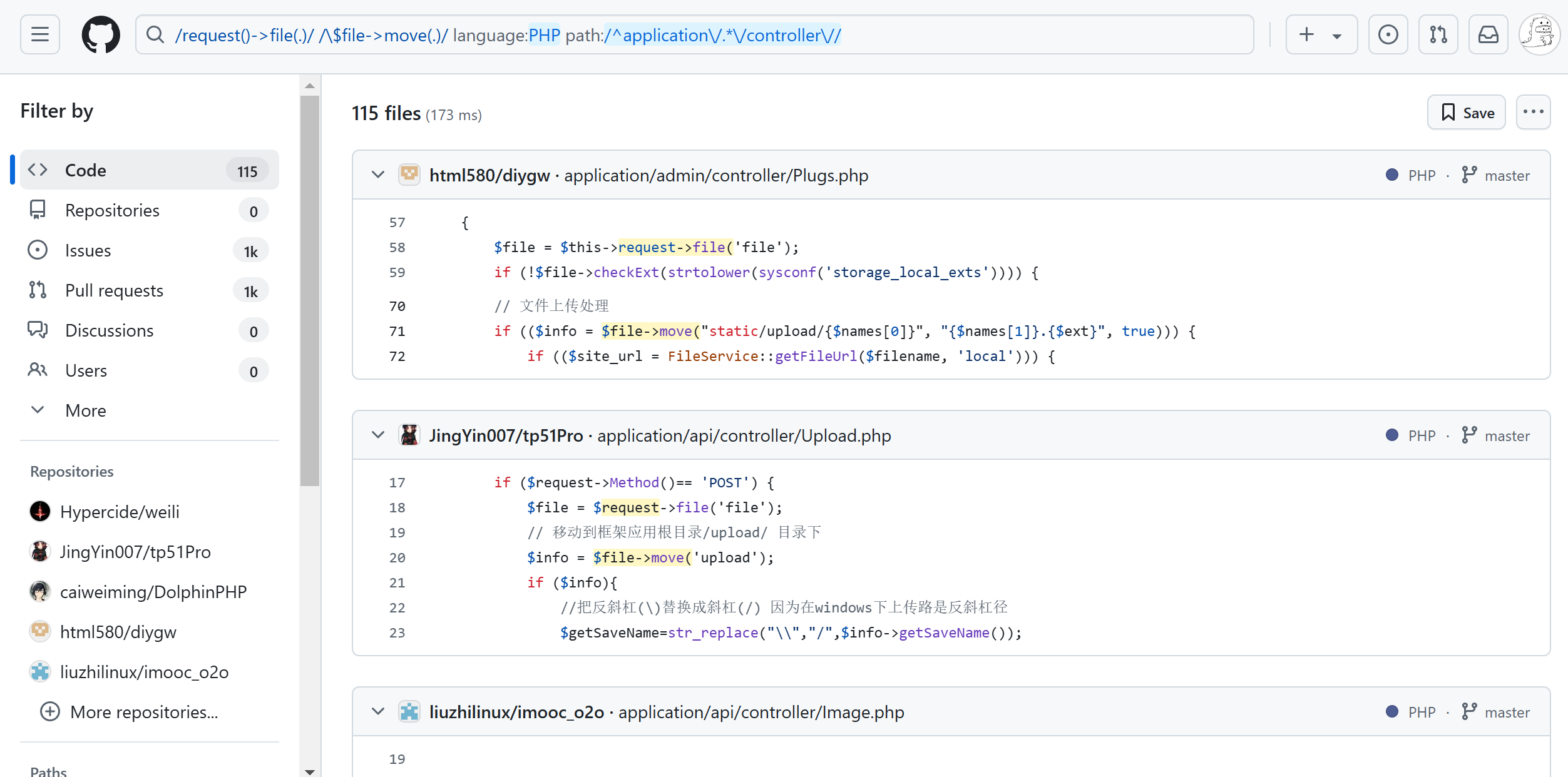Select the Code filter
This screenshot has height=777, width=1568.
[x=150, y=170]
